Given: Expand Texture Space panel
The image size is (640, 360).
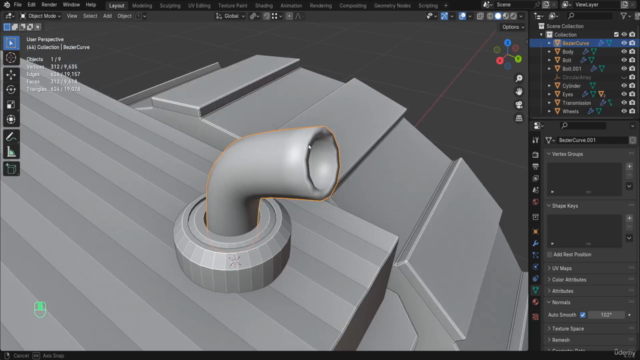Looking at the screenshot, I should 568,329.
